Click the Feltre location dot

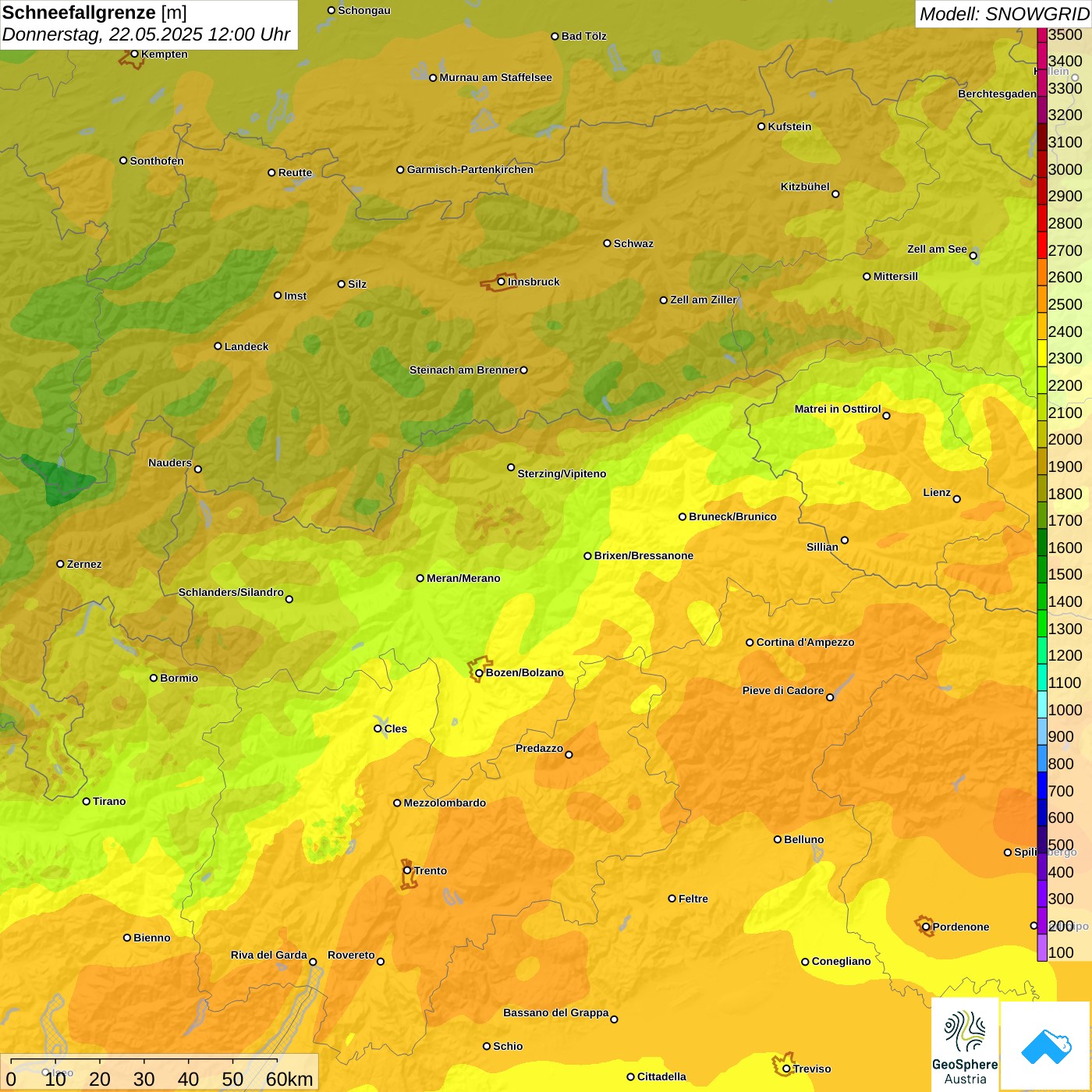(672, 899)
